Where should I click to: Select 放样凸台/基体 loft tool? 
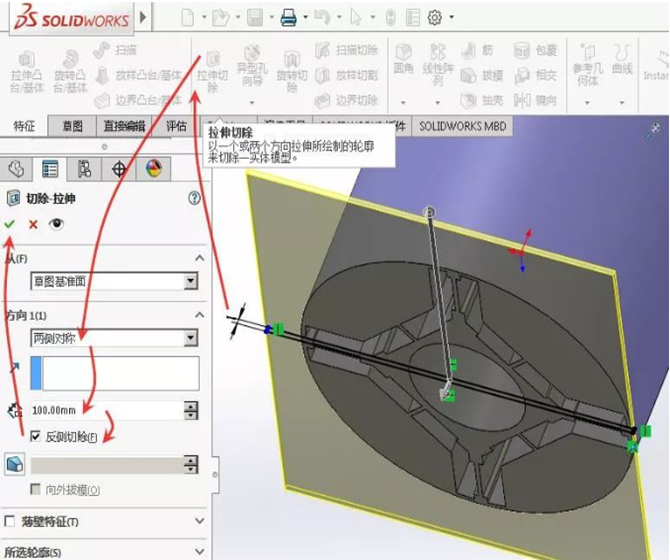coord(138,76)
